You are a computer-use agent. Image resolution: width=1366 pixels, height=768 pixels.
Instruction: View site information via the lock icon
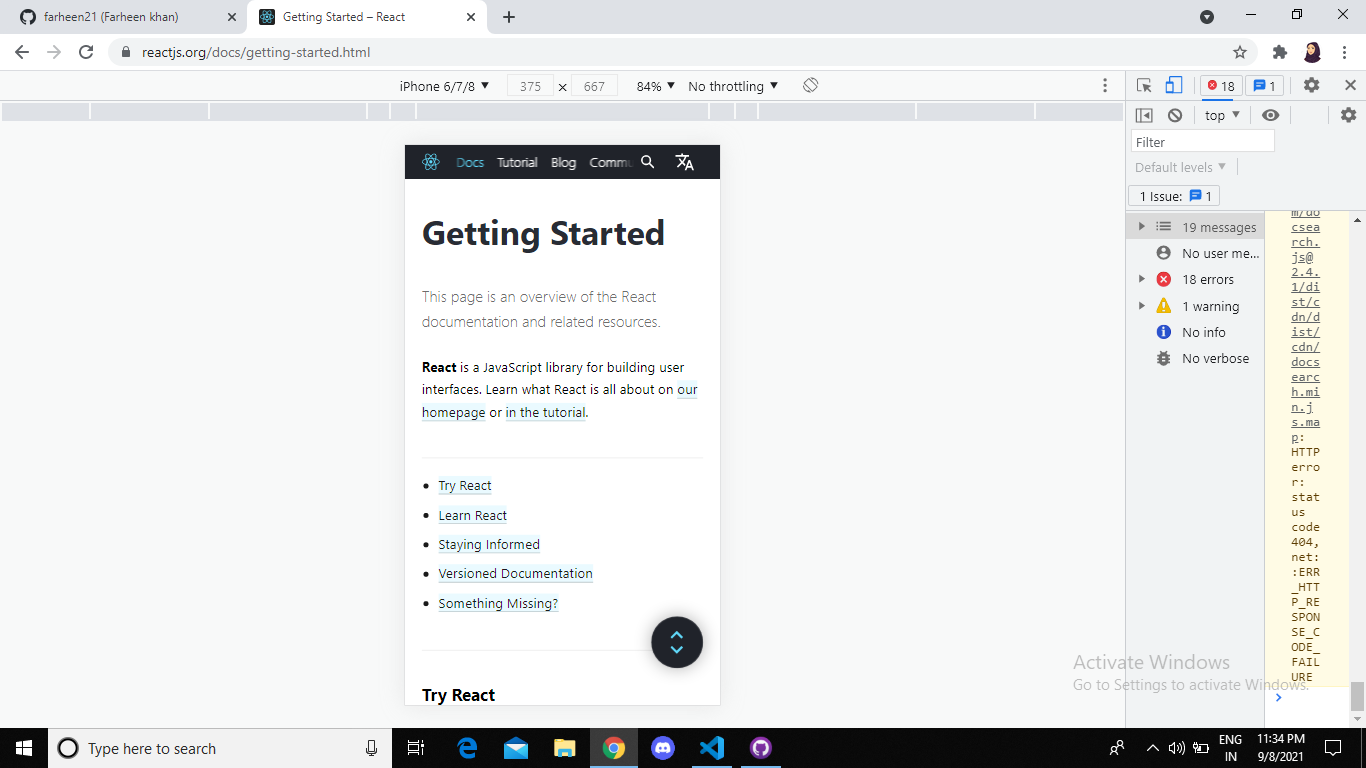point(126,52)
